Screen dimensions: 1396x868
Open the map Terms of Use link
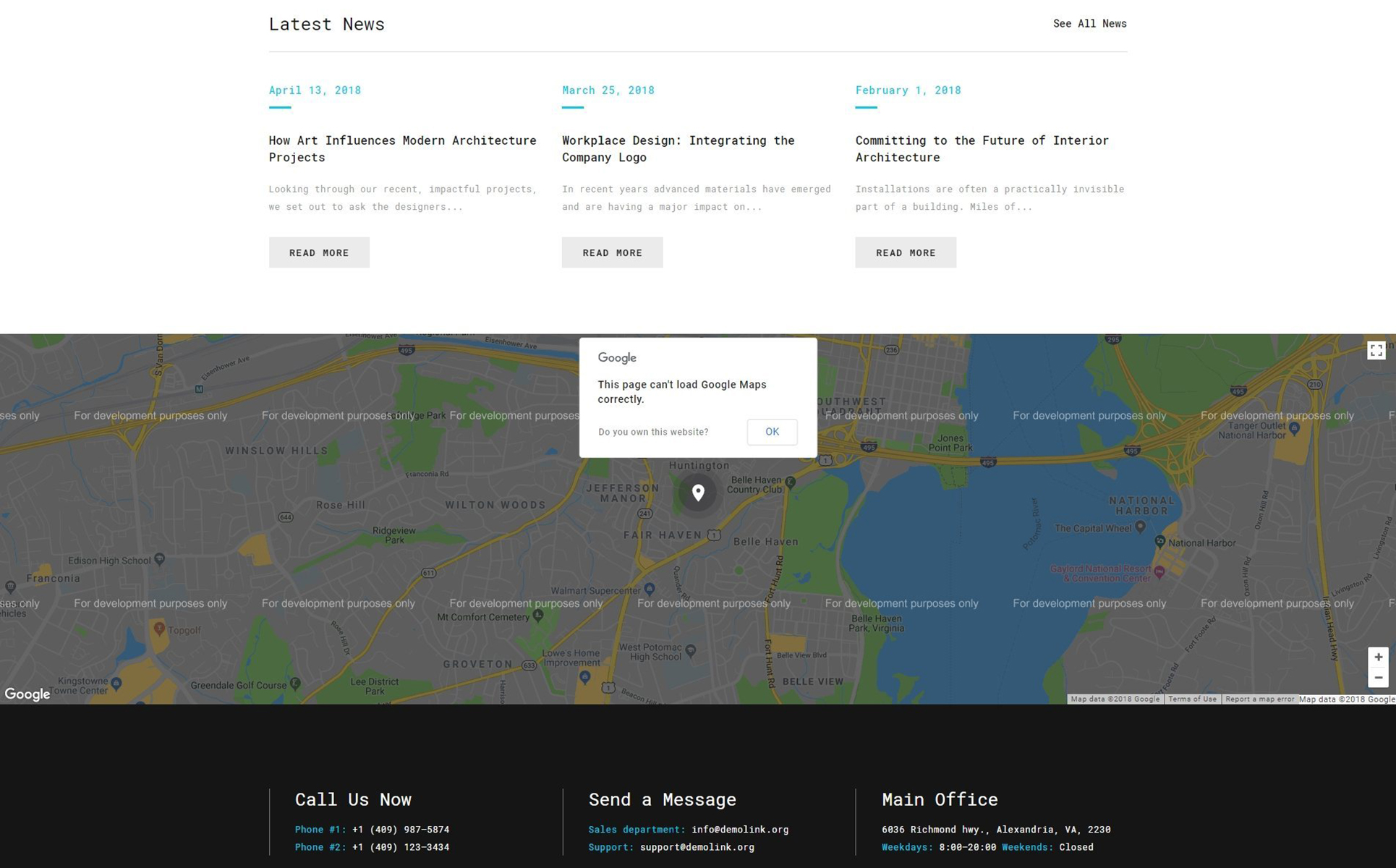pos(1192,699)
